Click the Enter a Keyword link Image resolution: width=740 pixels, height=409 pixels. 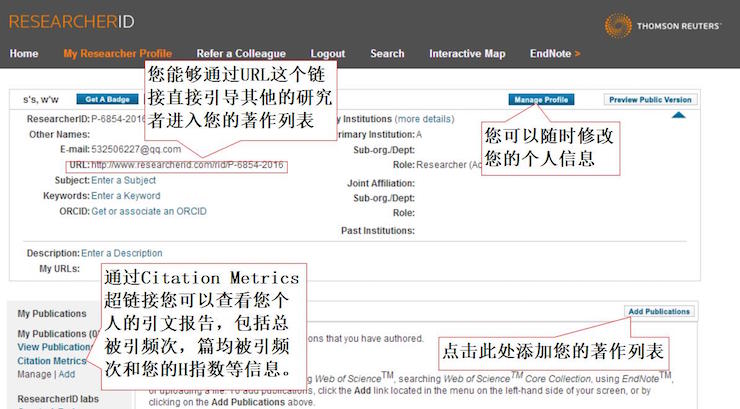pos(126,196)
